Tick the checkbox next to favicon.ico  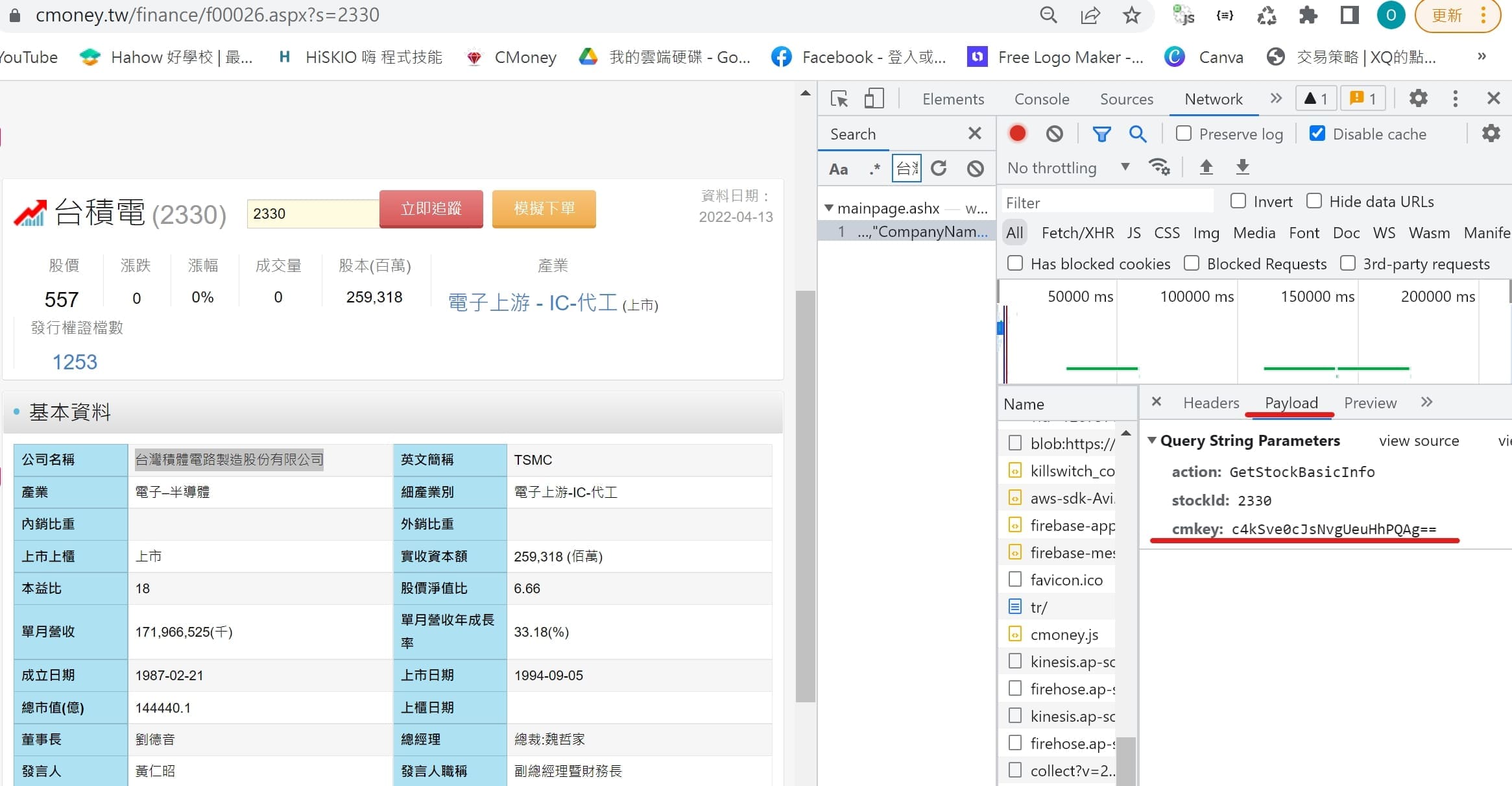click(x=1015, y=578)
